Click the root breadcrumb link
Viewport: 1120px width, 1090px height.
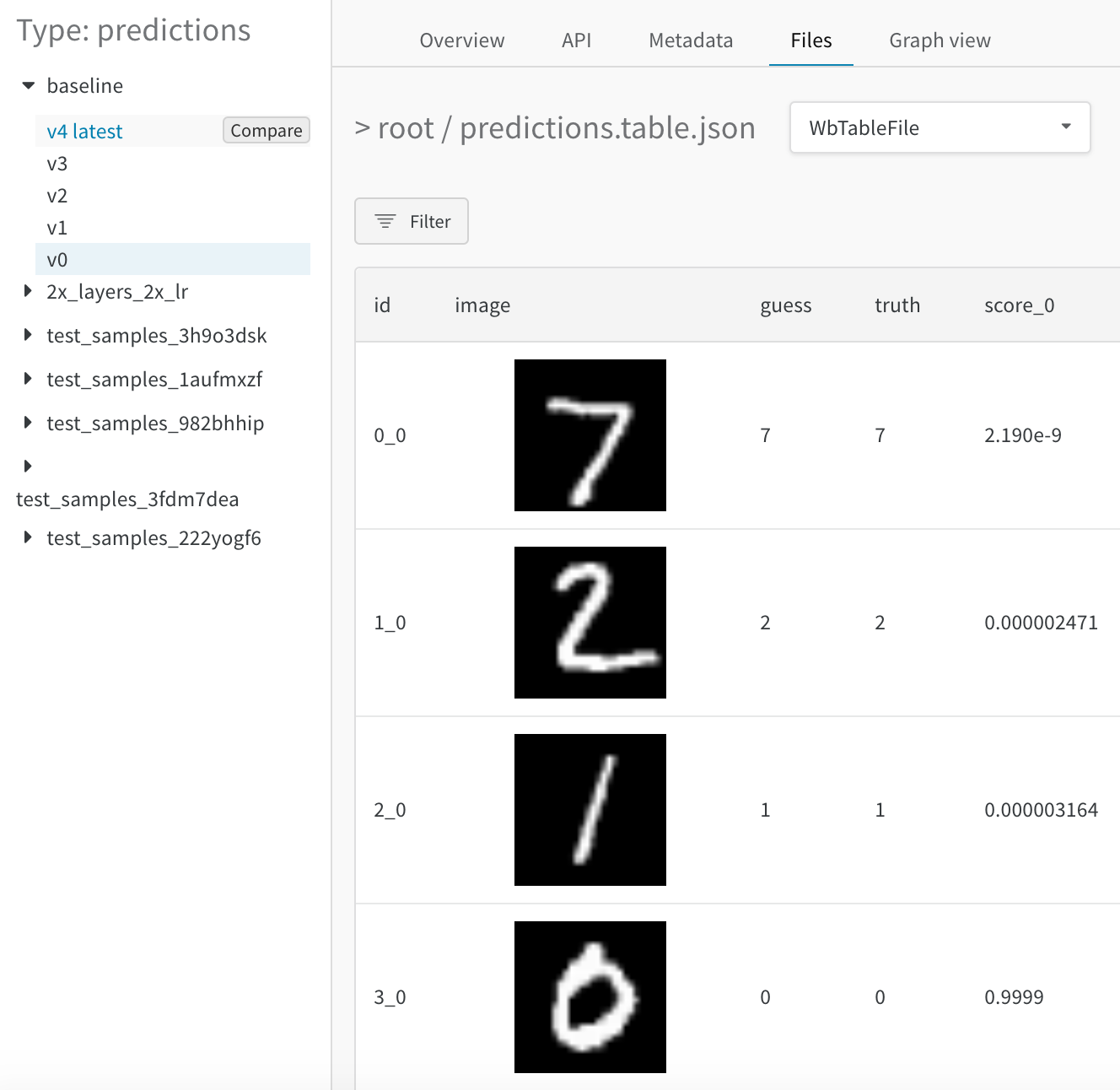click(407, 127)
